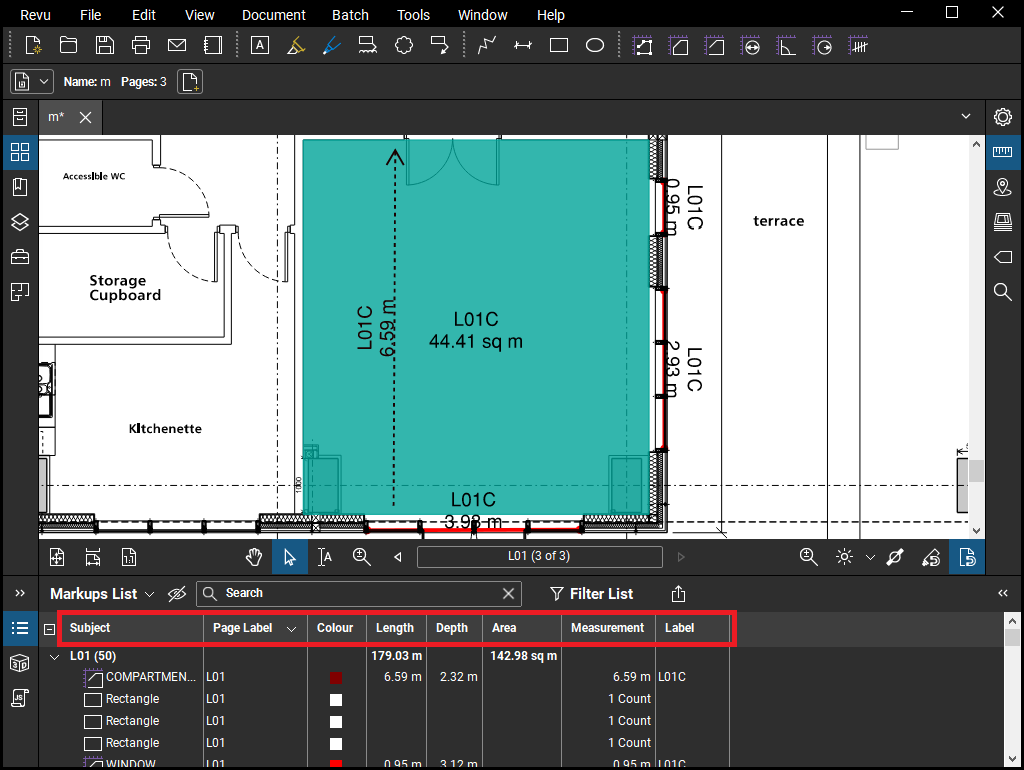
Task: Save the current document
Action: point(104,46)
